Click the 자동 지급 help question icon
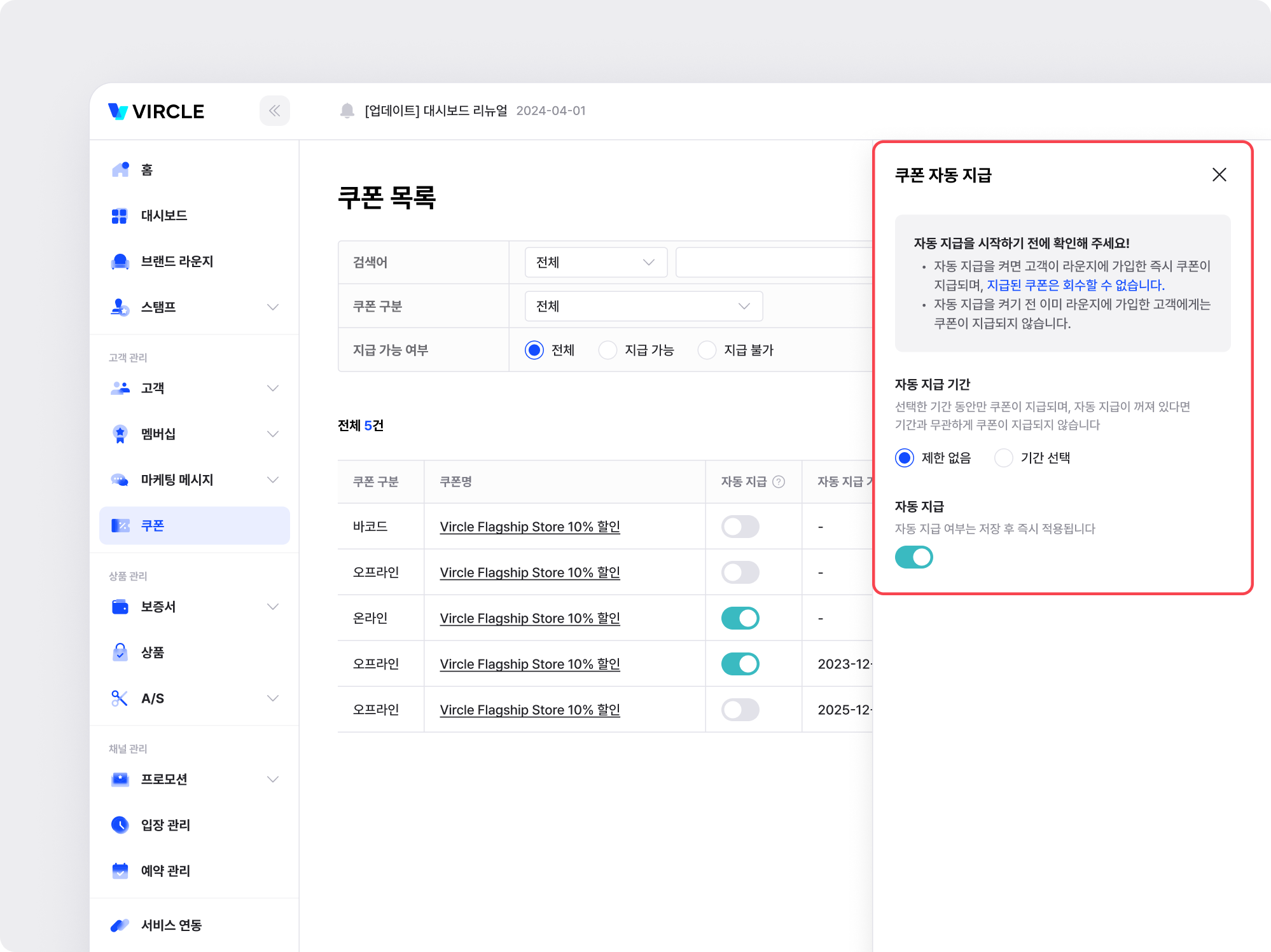Image resolution: width=1271 pixels, height=952 pixels. pyautogui.click(x=779, y=481)
